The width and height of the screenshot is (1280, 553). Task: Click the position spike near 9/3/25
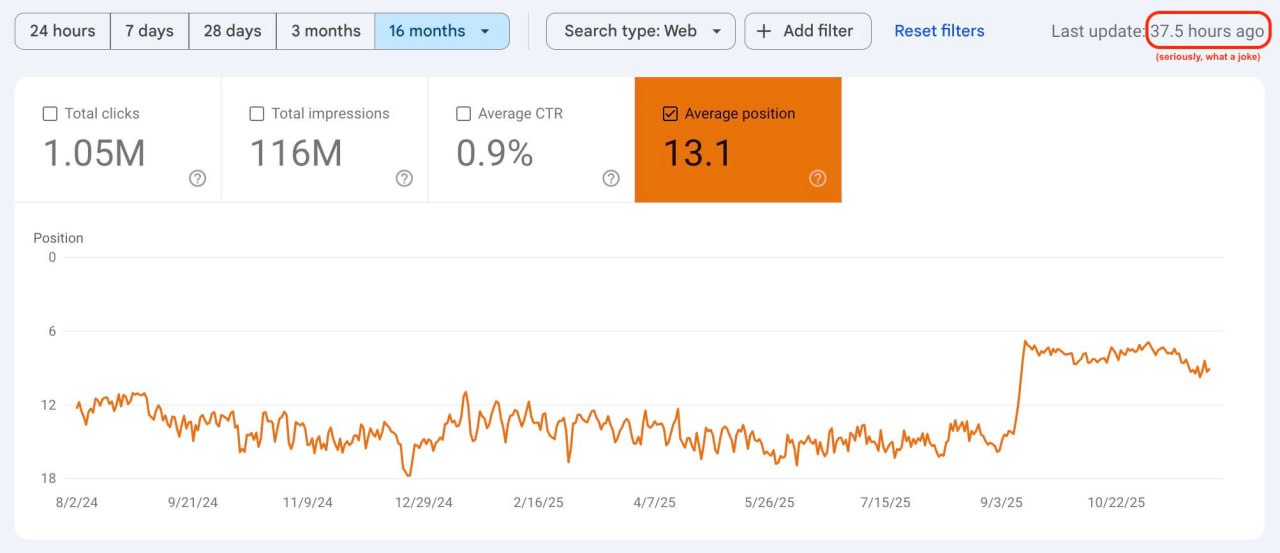coord(1025,343)
